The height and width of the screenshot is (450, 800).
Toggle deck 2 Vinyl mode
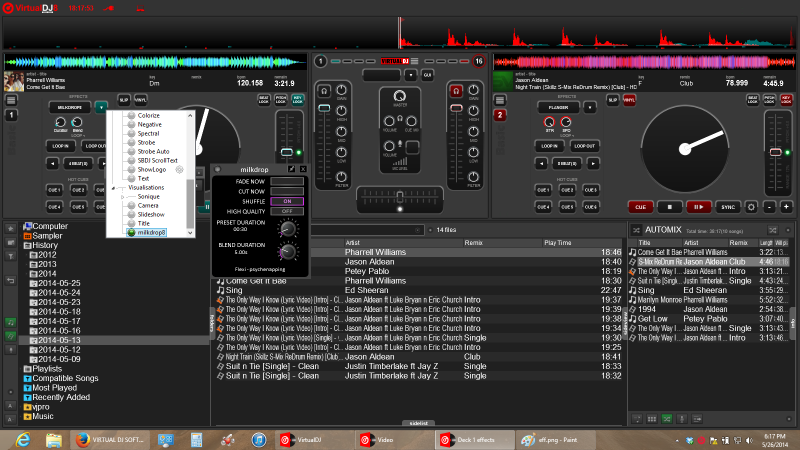tap(629, 100)
